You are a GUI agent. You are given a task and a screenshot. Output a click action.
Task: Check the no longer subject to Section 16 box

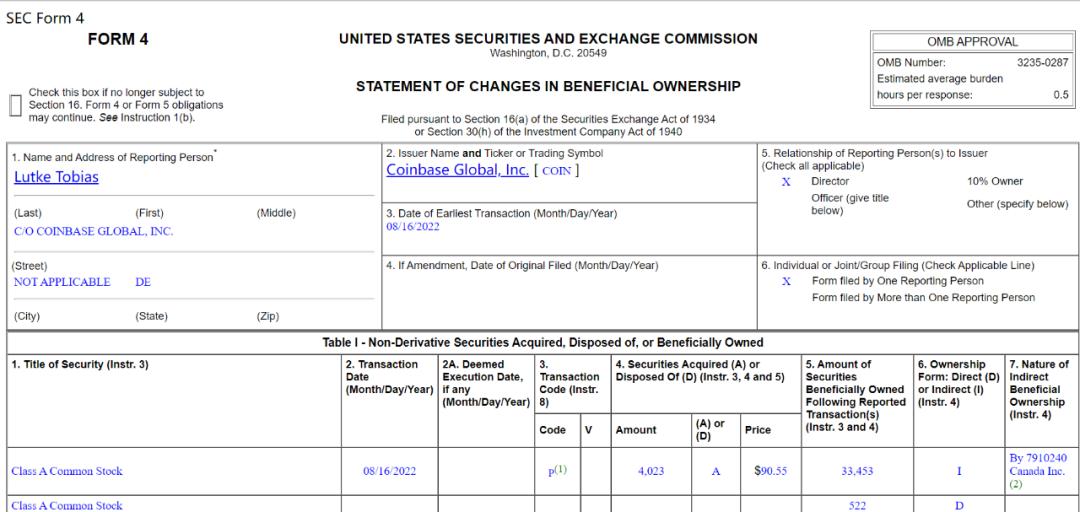pyautogui.click(x=15, y=105)
